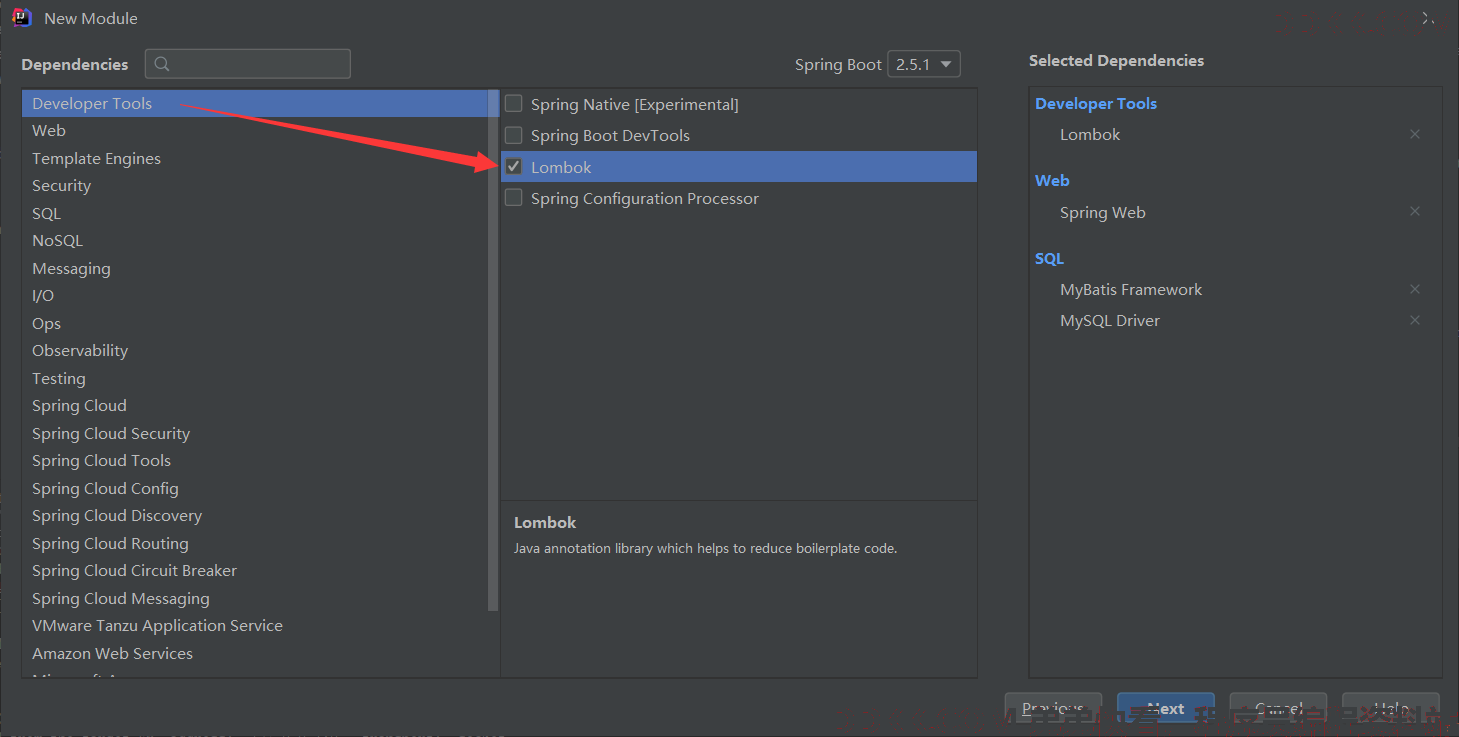The image size is (1459, 737).
Task: Click the Cancel button
Action: click(1278, 708)
